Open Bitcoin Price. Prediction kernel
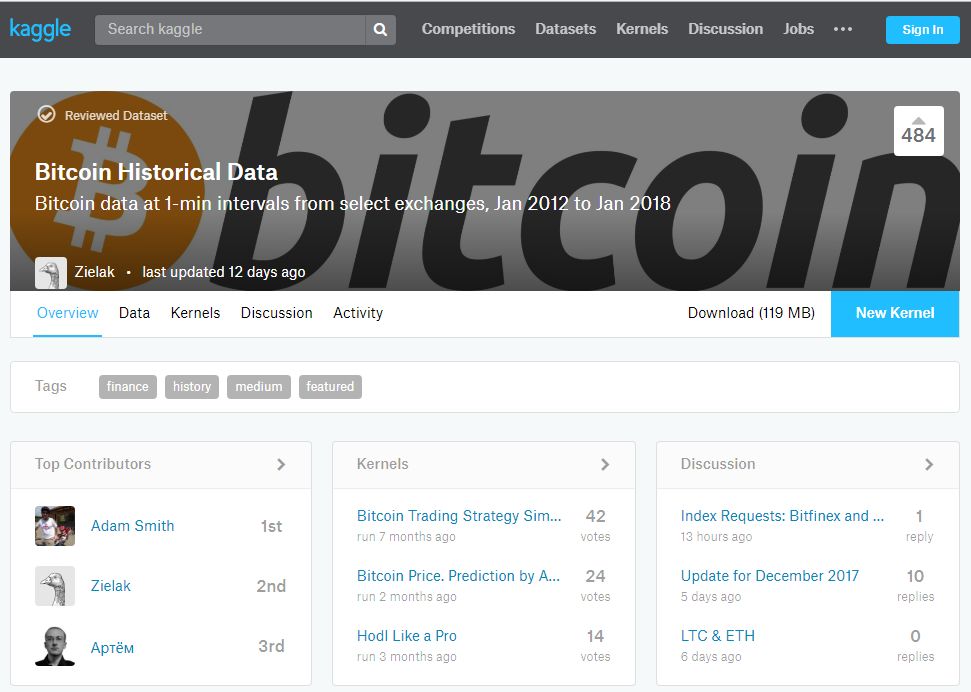971x692 pixels. pyautogui.click(x=458, y=576)
